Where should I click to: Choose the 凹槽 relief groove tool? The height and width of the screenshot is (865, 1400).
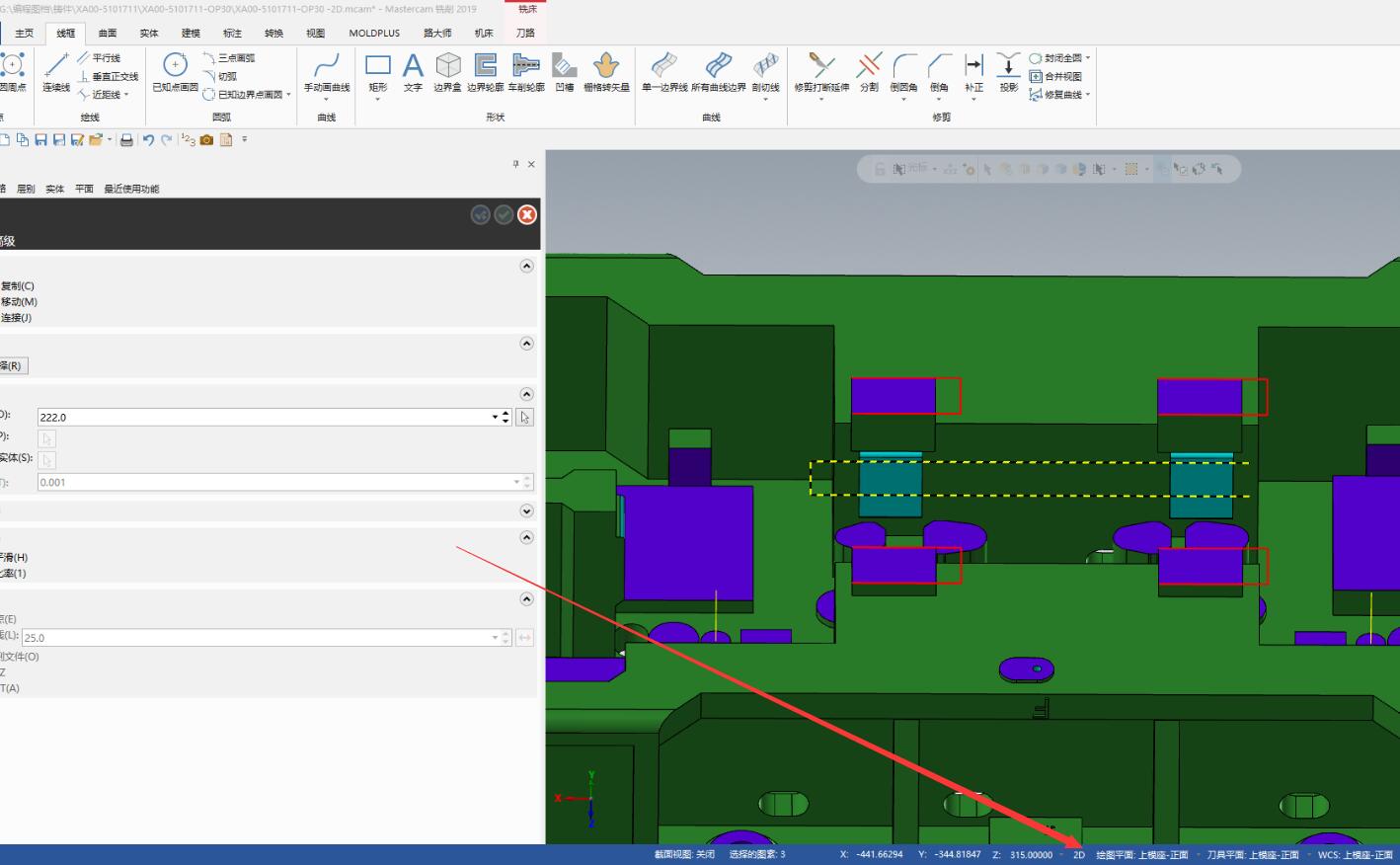[565, 72]
